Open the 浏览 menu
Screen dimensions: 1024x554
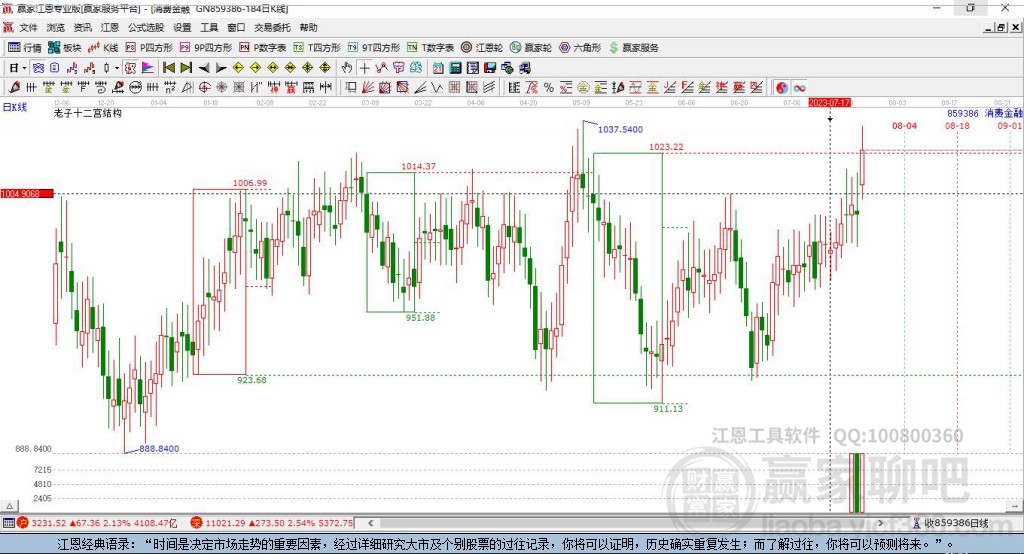pyautogui.click(x=56, y=27)
